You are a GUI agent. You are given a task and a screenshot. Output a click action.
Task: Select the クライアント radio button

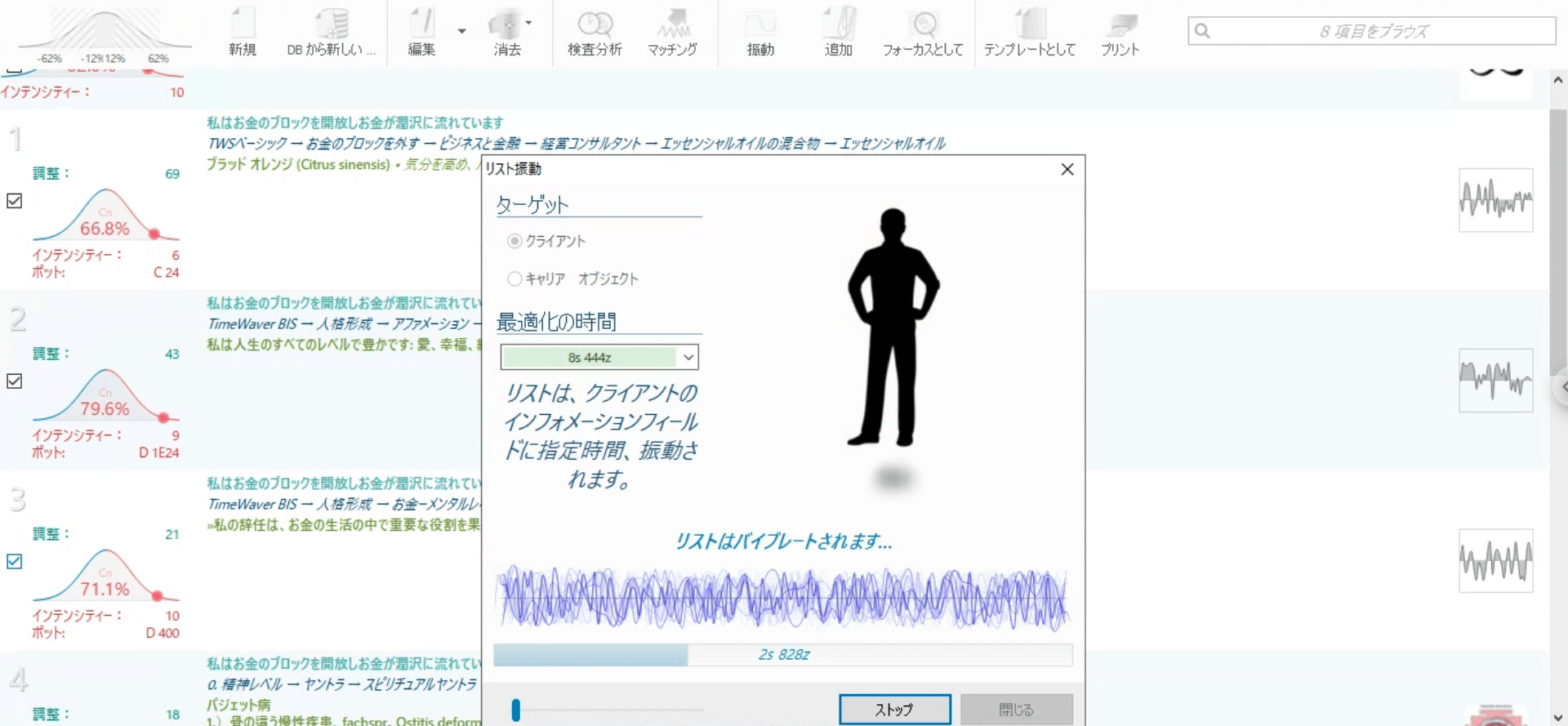pos(514,241)
